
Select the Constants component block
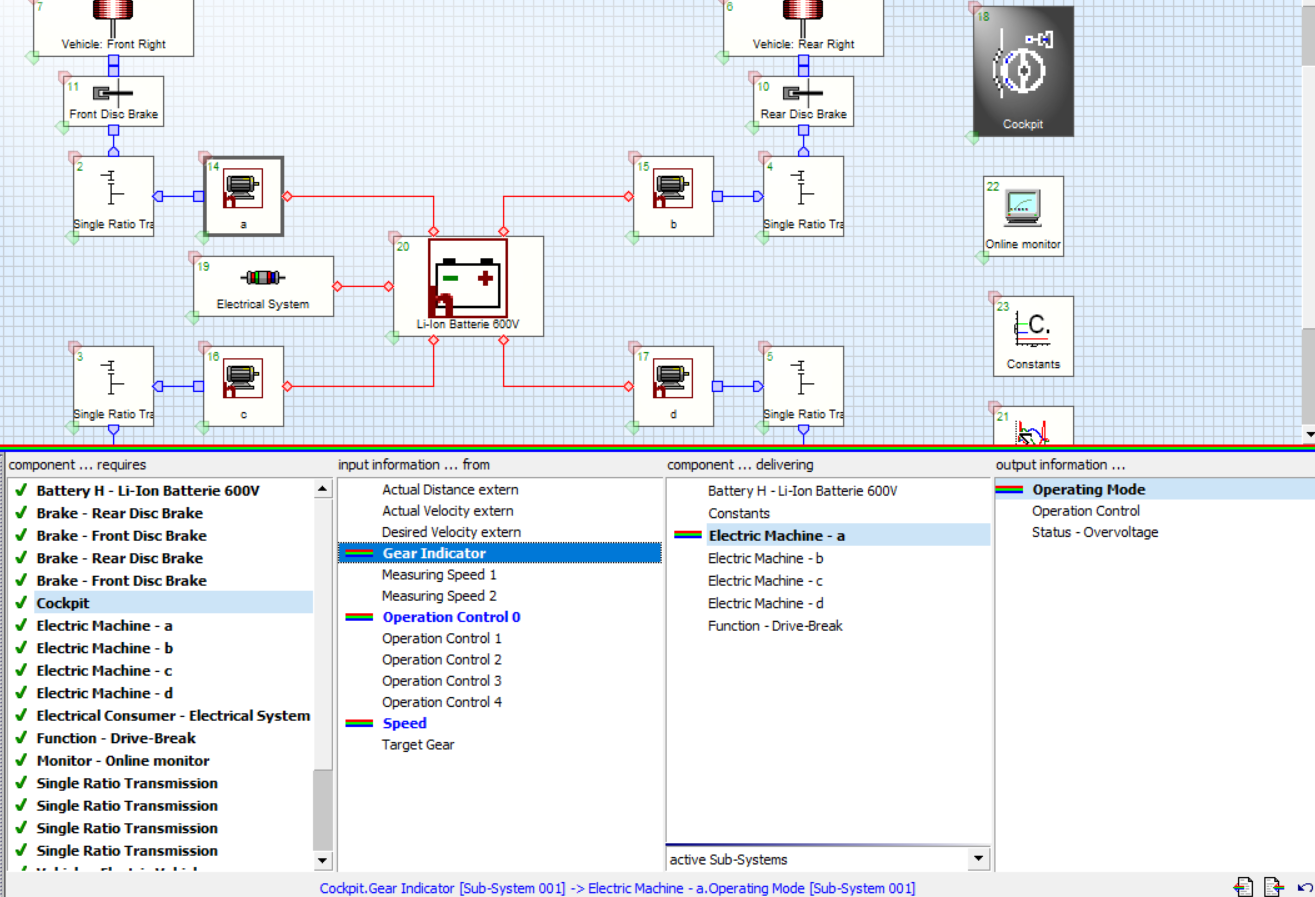click(x=1033, y=335)
